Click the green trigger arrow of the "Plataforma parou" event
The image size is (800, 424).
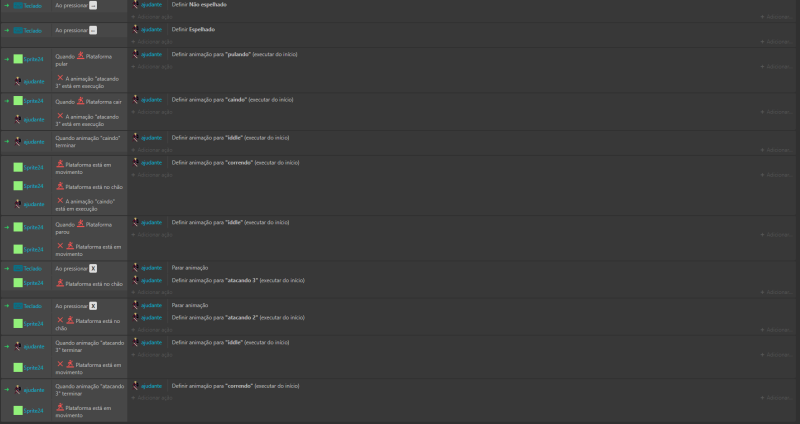pos(7,227)
